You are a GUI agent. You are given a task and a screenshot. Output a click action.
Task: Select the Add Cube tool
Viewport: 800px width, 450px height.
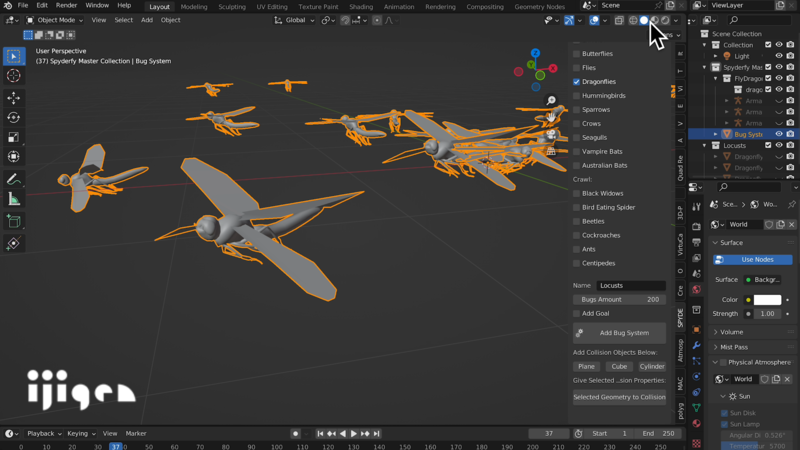pos(14,221)
